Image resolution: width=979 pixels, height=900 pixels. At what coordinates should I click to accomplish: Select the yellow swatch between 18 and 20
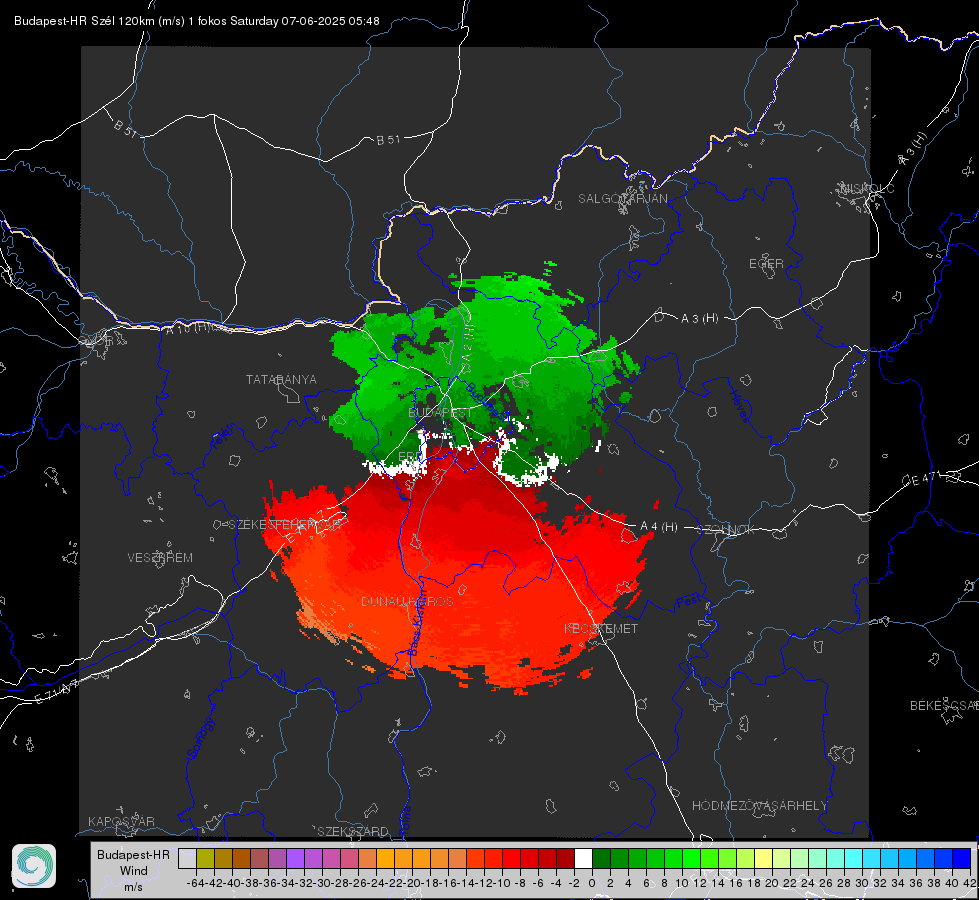coord(764,859)
